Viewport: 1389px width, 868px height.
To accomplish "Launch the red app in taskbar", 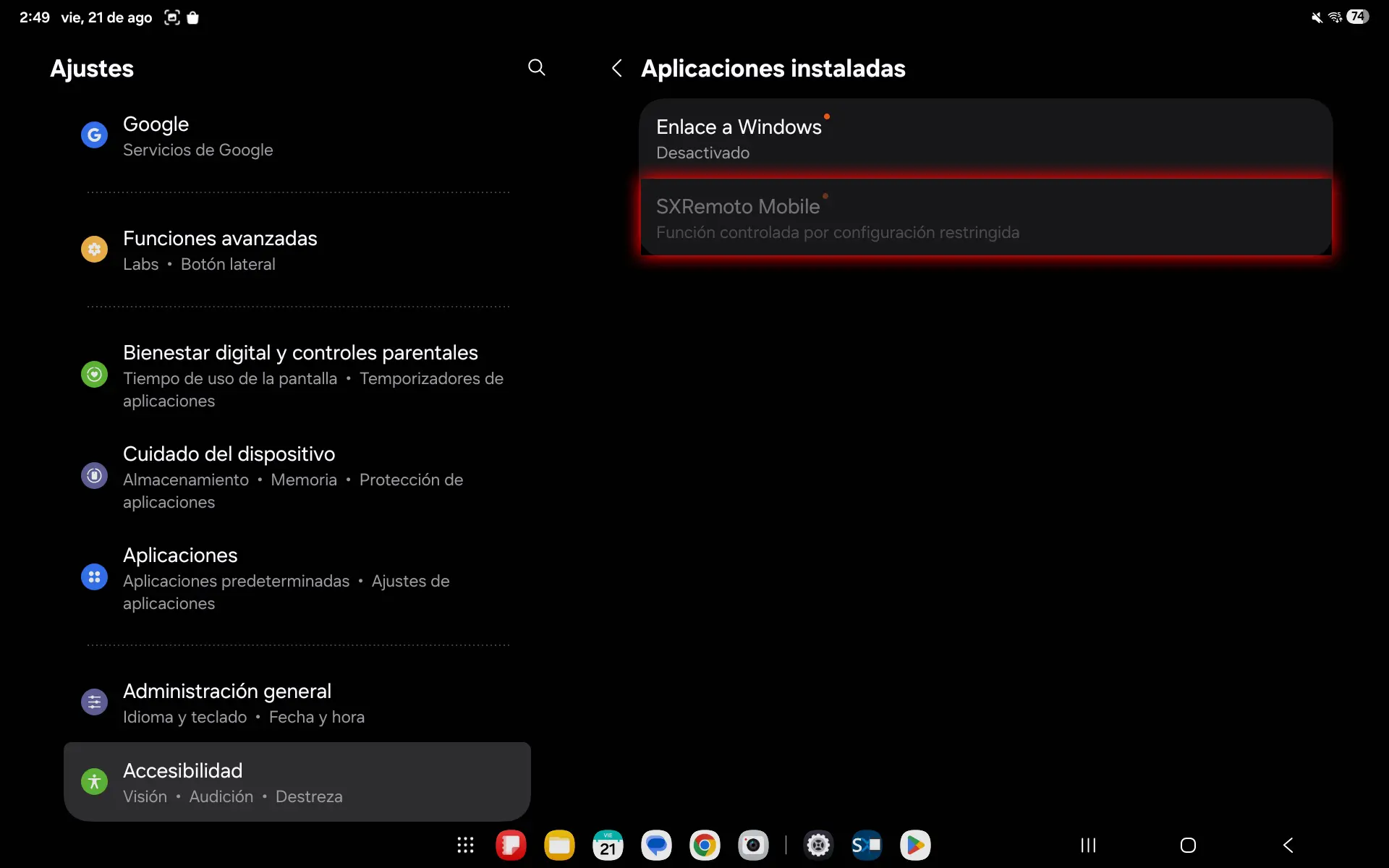I will [x=511, y=845].
